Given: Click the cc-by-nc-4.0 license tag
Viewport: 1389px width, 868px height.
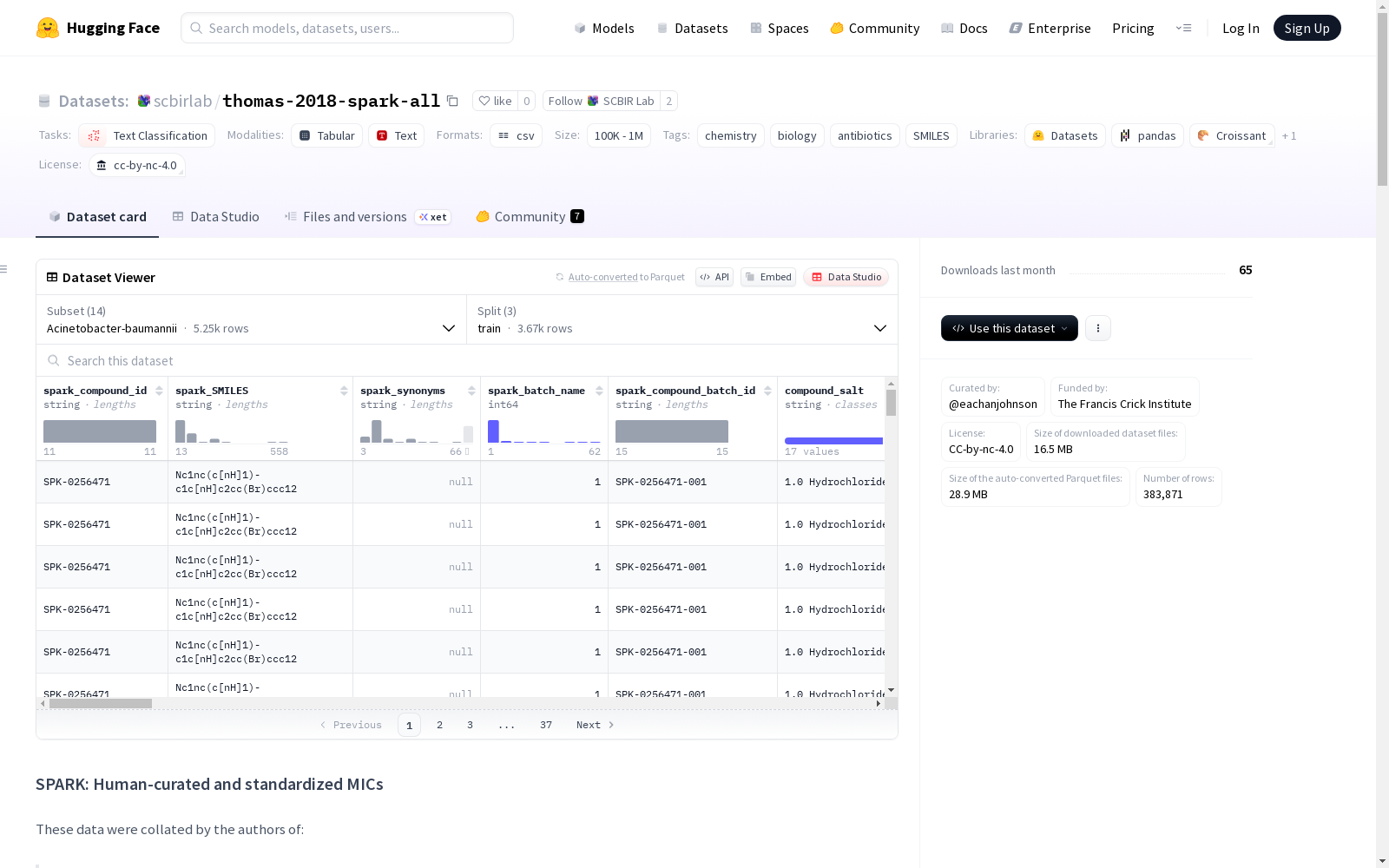Looking at the screenshot, I should [137, 165].
